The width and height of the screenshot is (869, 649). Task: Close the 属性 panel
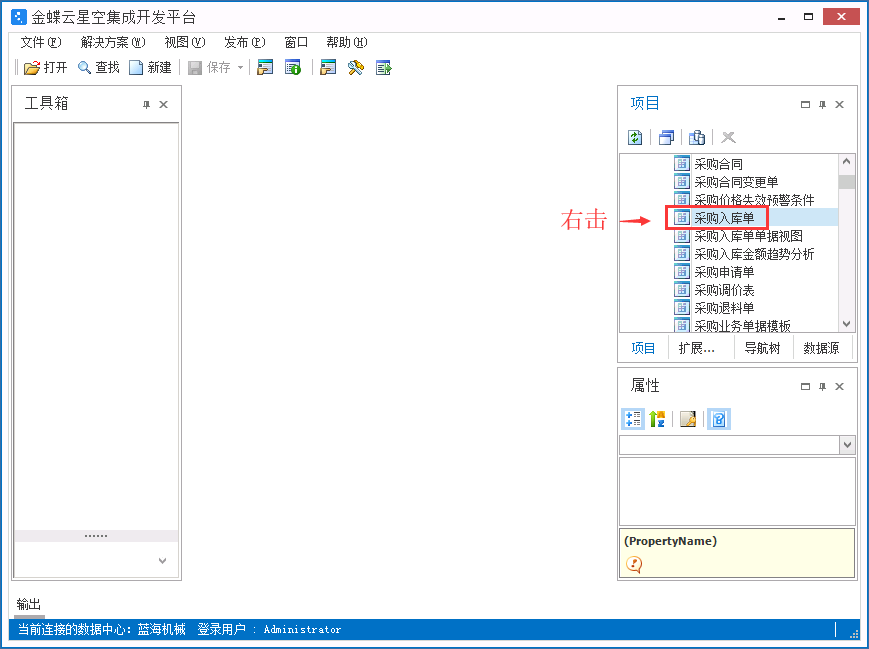click(840, 386)
